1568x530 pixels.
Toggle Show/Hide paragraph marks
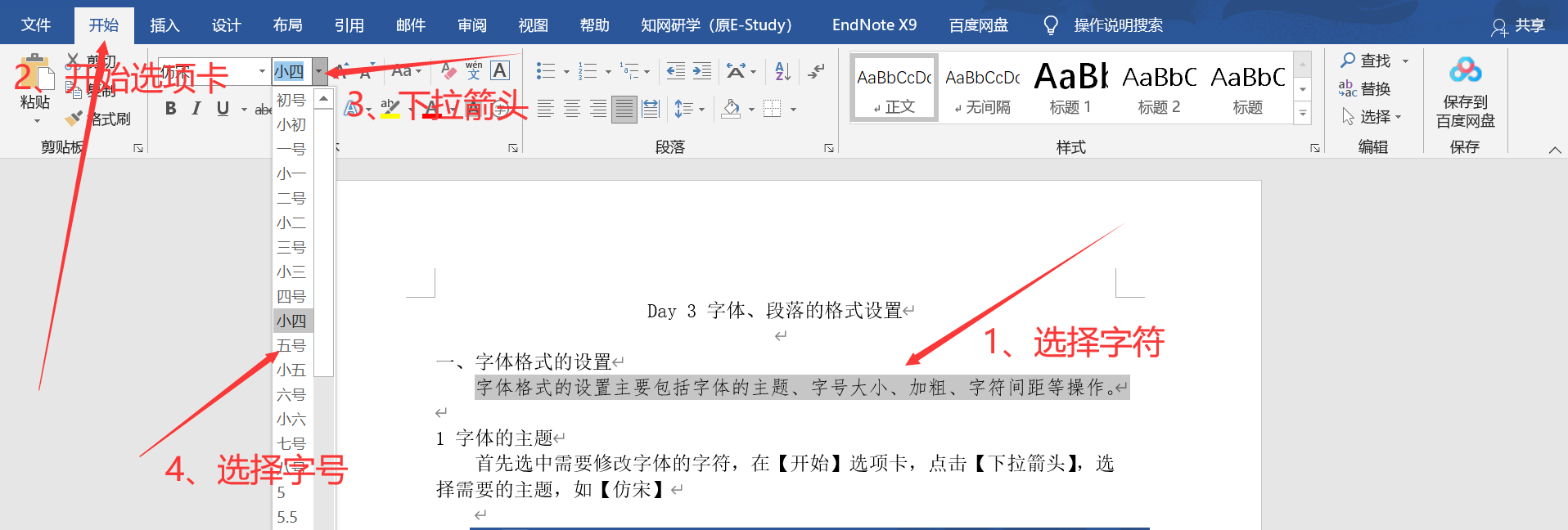[816, 71]
